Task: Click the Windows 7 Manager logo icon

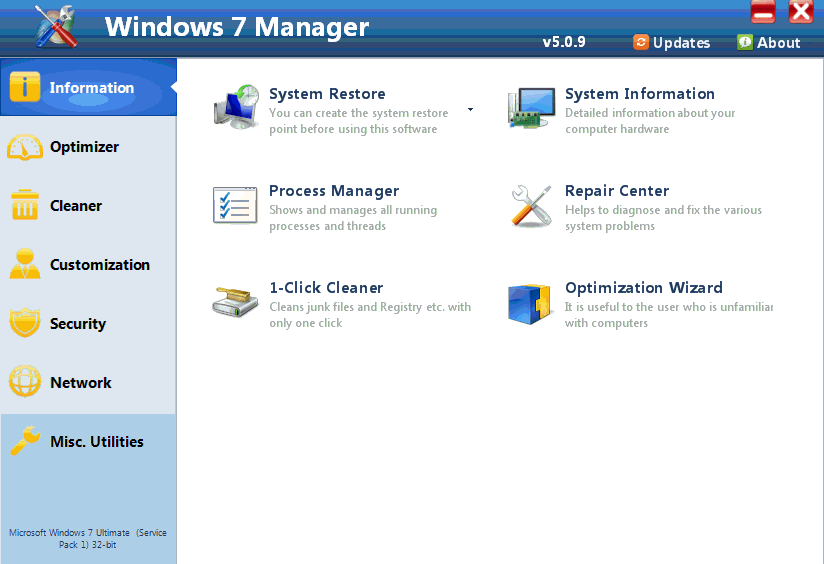Action: (54, 27)
